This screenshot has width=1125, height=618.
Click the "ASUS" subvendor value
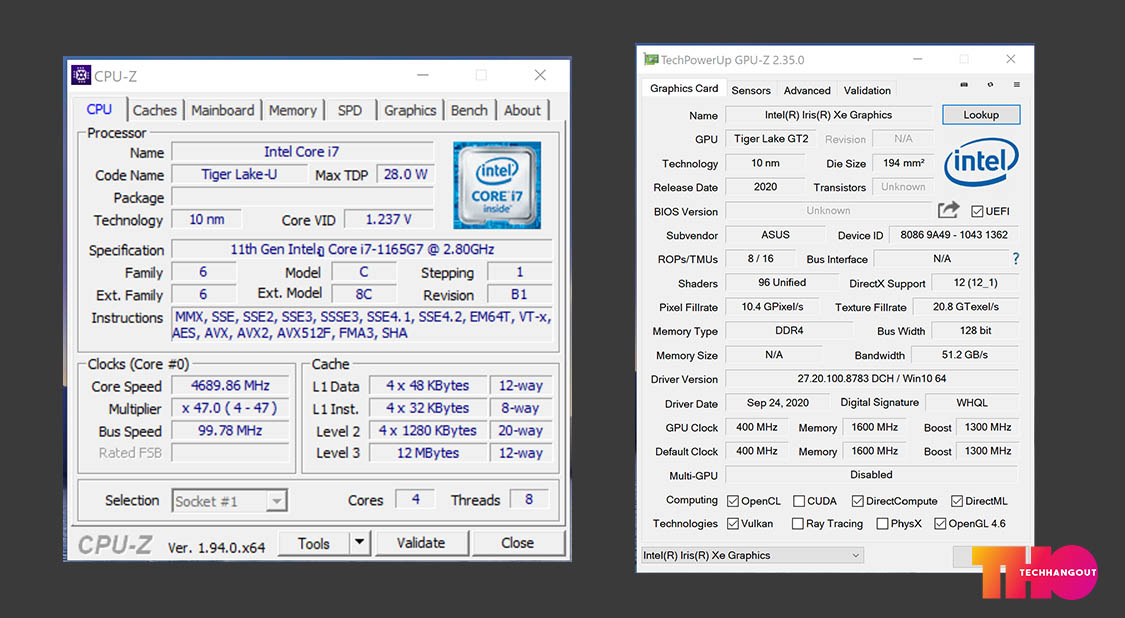776,235
